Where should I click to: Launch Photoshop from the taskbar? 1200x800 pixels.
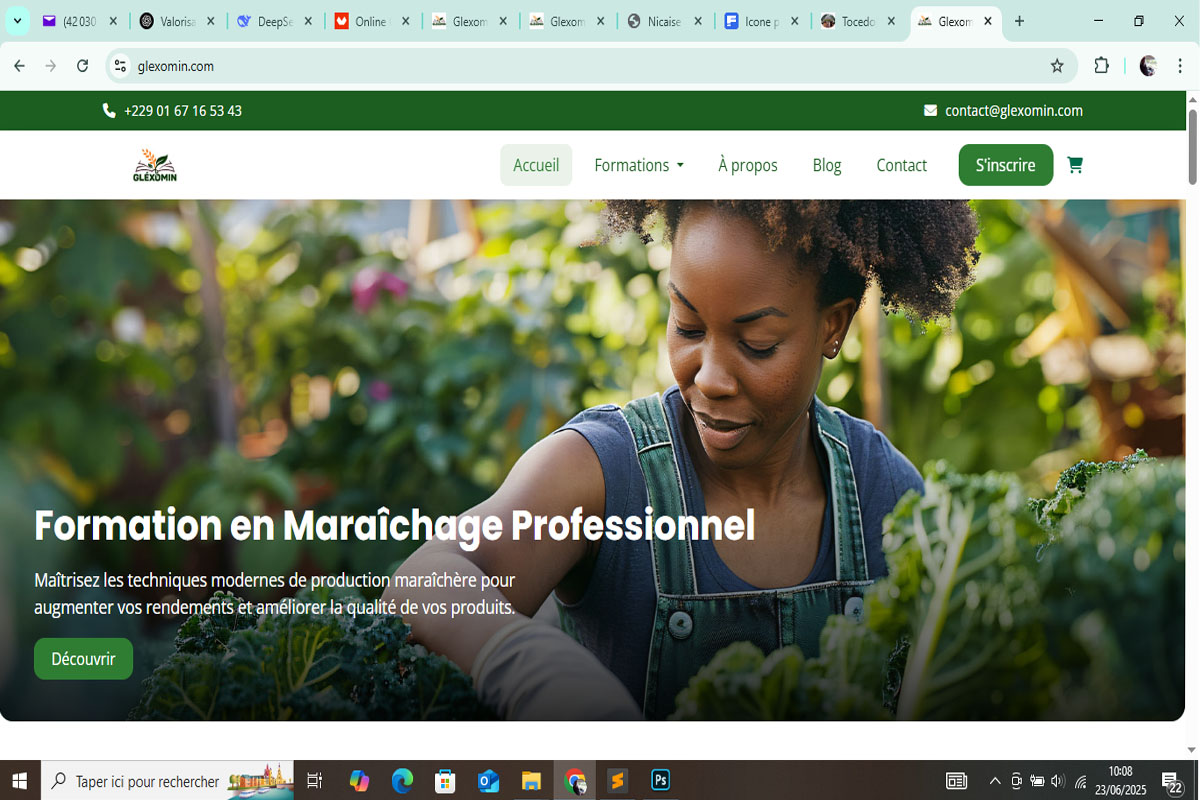point(660,781)
